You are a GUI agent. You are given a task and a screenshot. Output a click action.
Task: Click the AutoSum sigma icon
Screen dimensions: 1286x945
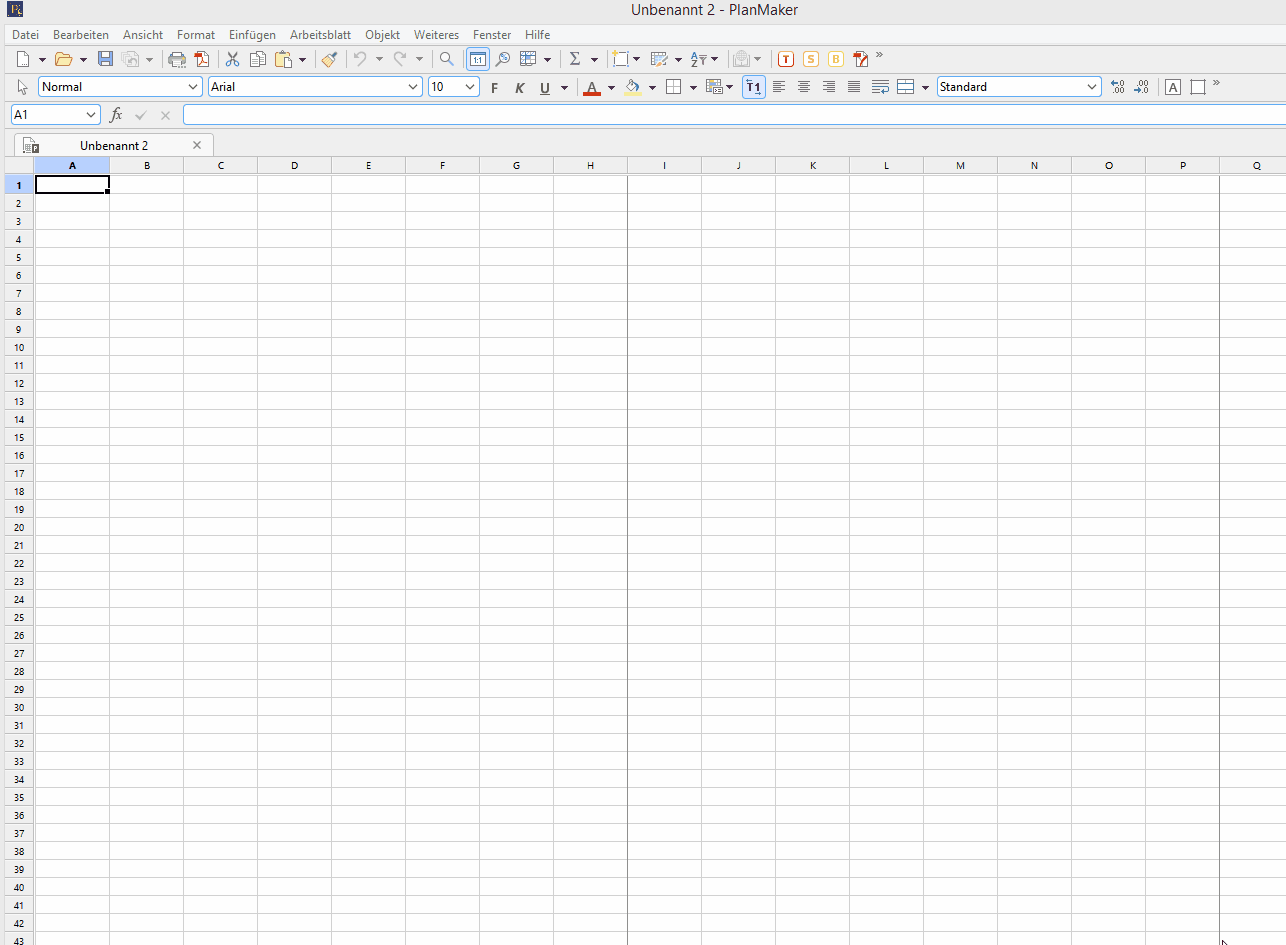575,59
